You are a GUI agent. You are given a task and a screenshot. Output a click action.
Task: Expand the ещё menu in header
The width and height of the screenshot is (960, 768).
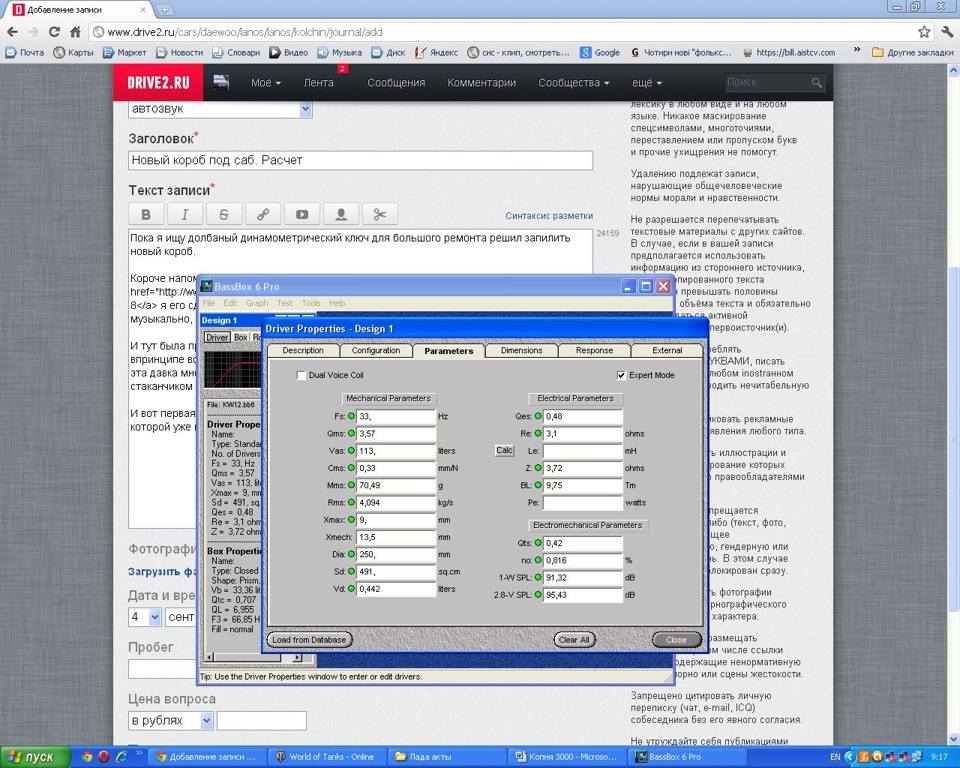tap(647, 83)
